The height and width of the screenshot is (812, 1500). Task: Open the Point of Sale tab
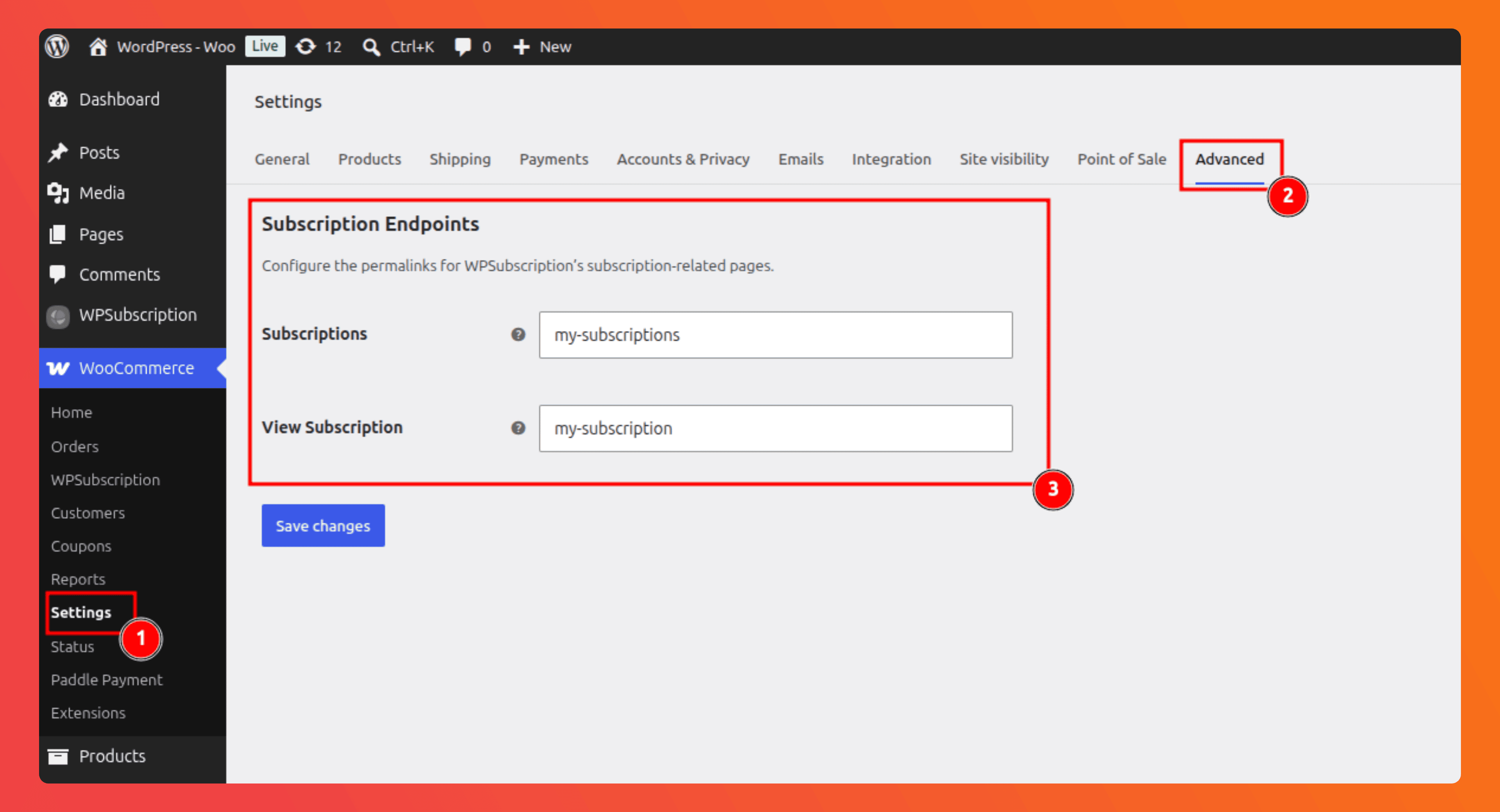click(x=1121, y=159)
